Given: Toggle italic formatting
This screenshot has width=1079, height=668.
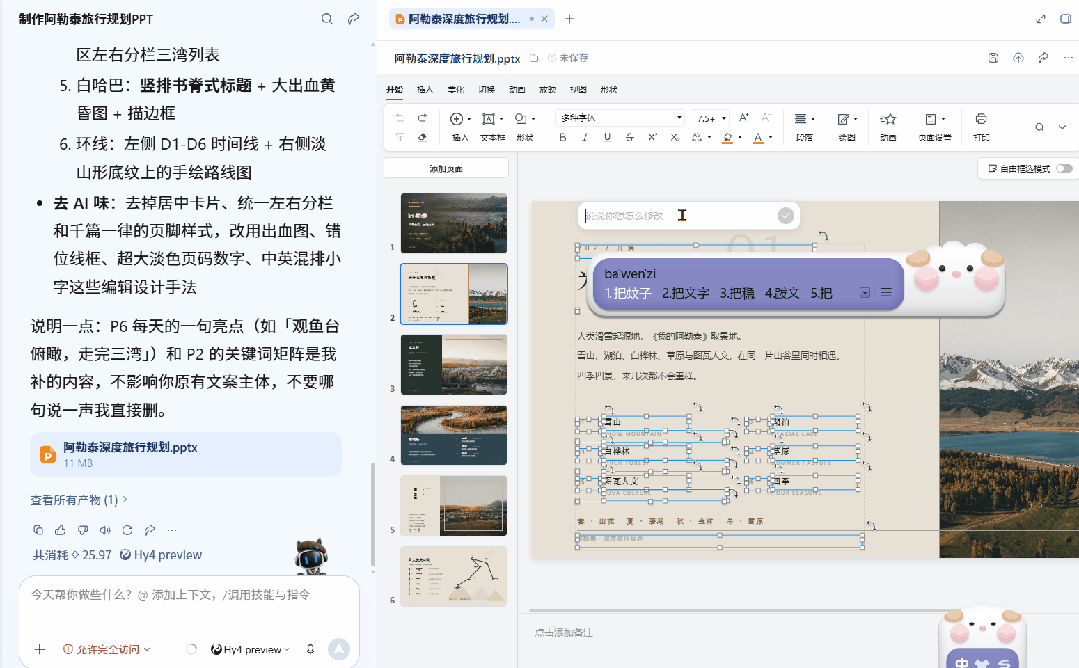Looking at the screenshot, I should [585, 137].
